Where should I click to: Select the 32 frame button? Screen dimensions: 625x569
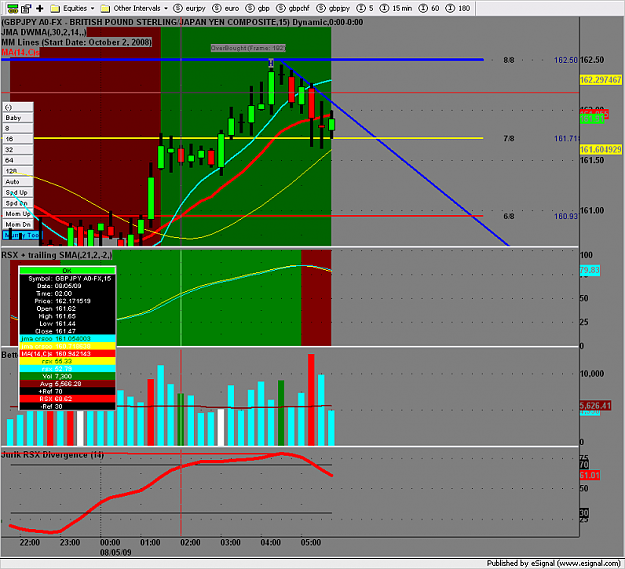(x=18, y=150)
